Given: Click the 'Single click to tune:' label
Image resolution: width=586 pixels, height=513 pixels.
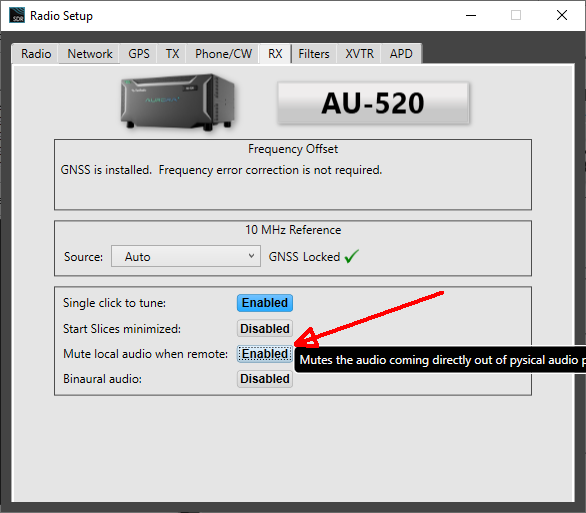Looking at the screenshot, I should click(x=114, y=303).
